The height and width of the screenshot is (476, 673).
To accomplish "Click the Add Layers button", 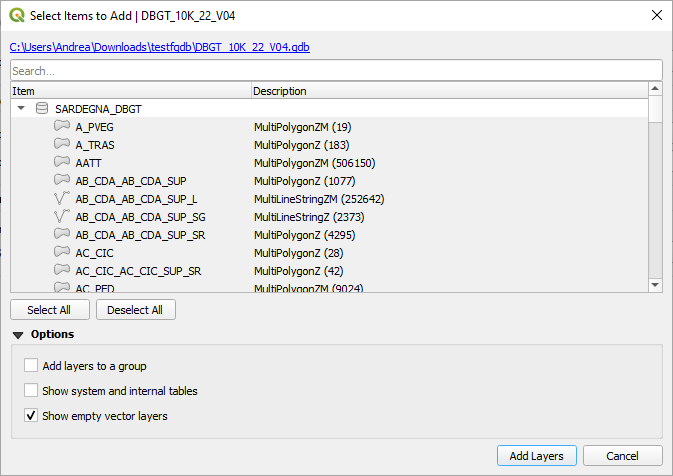I will pos(537,455).
